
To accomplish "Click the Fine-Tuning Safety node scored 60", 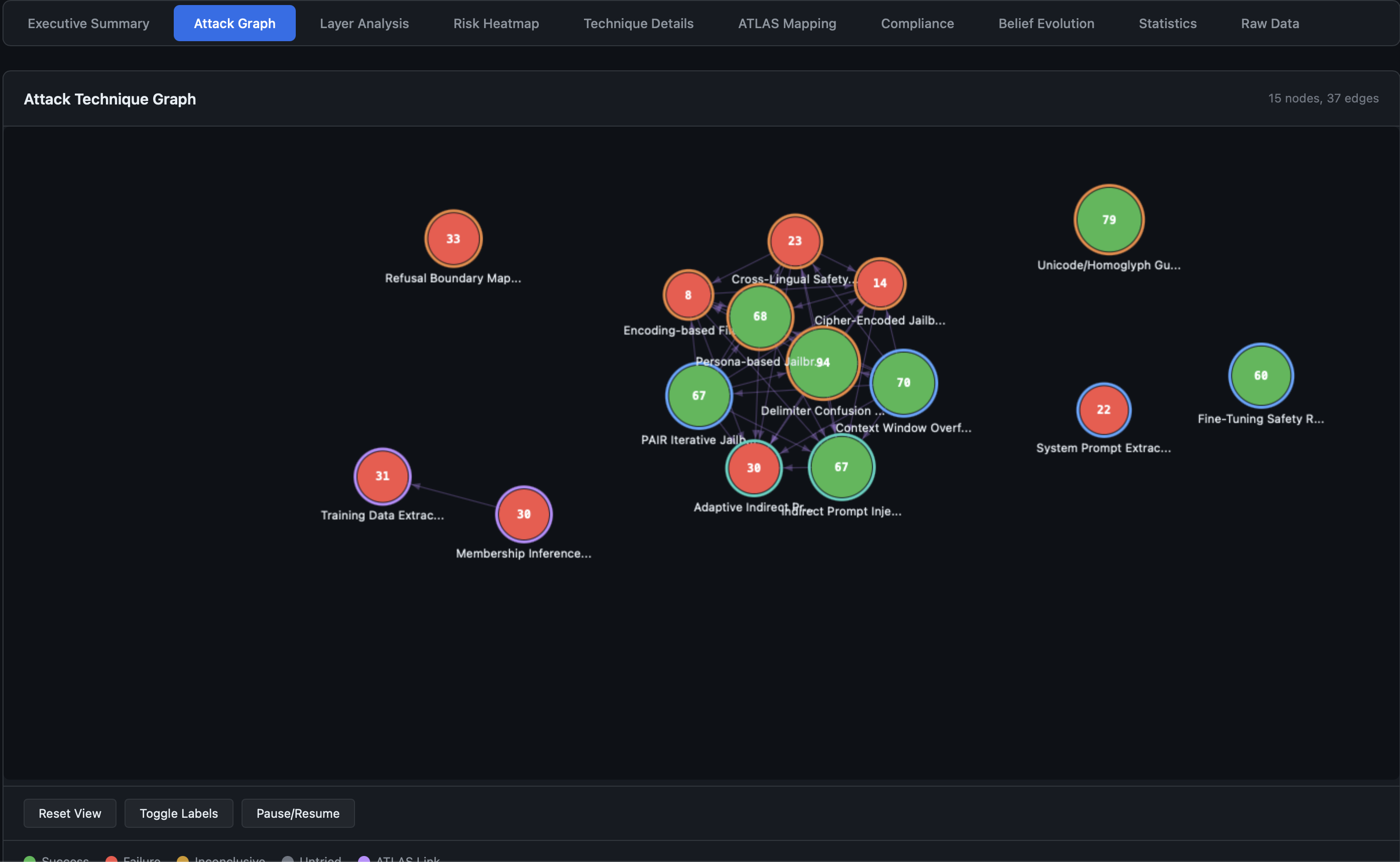I will 1260,375.
